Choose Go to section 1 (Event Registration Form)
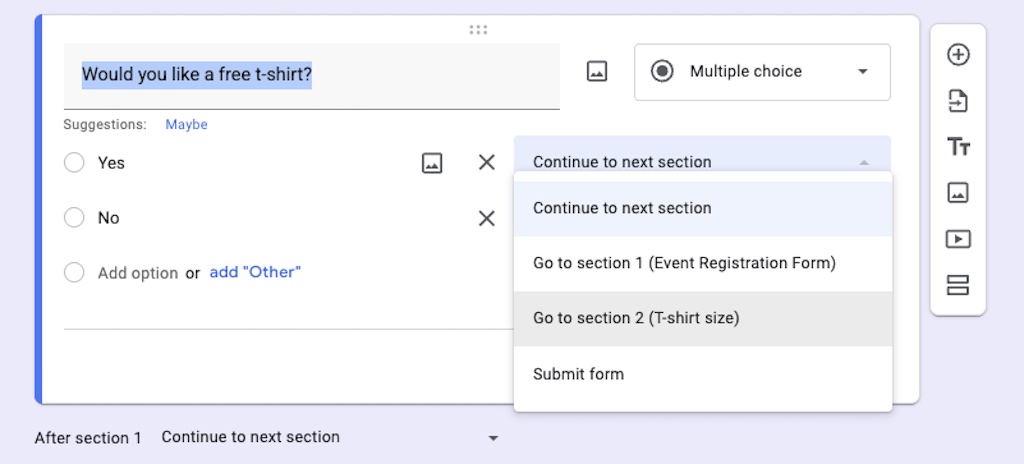 (x=703, y=263)
